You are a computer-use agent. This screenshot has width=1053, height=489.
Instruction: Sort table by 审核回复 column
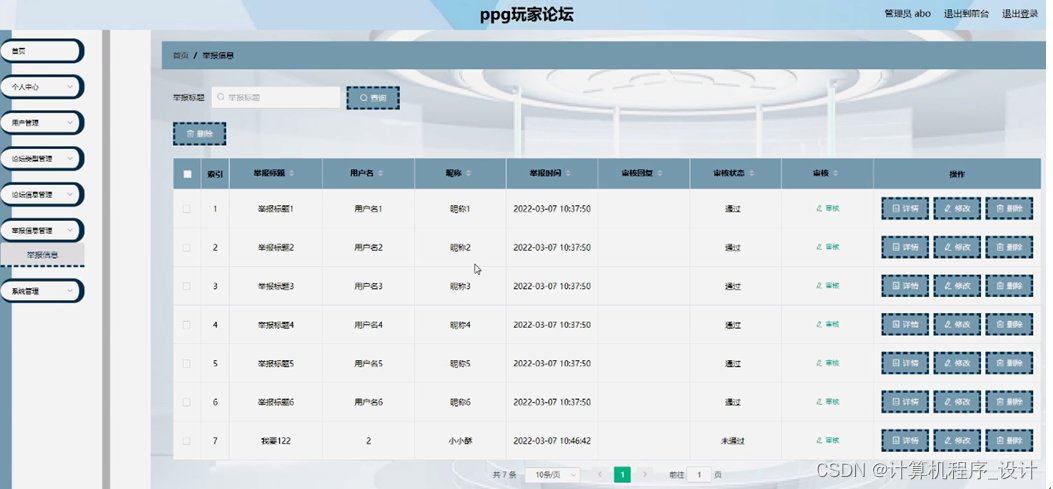[x=659, y=174]
